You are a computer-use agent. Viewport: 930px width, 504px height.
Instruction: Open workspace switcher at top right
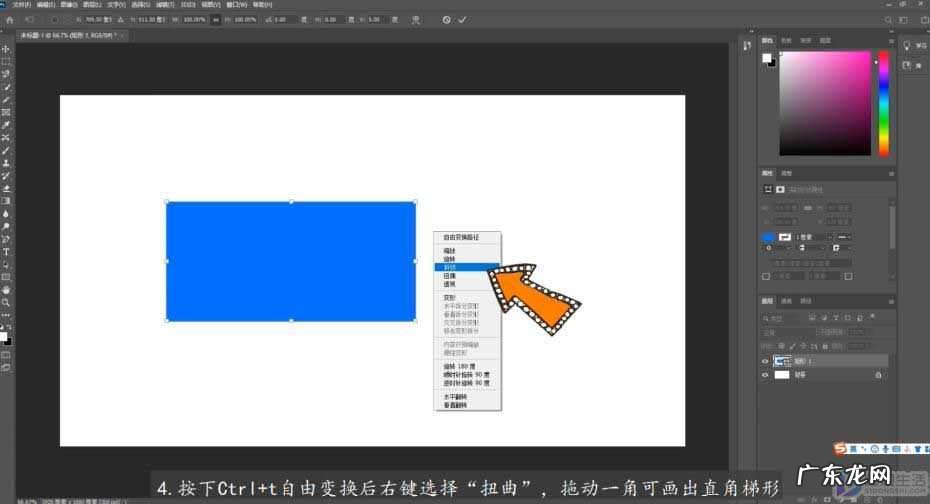[904, 20]
